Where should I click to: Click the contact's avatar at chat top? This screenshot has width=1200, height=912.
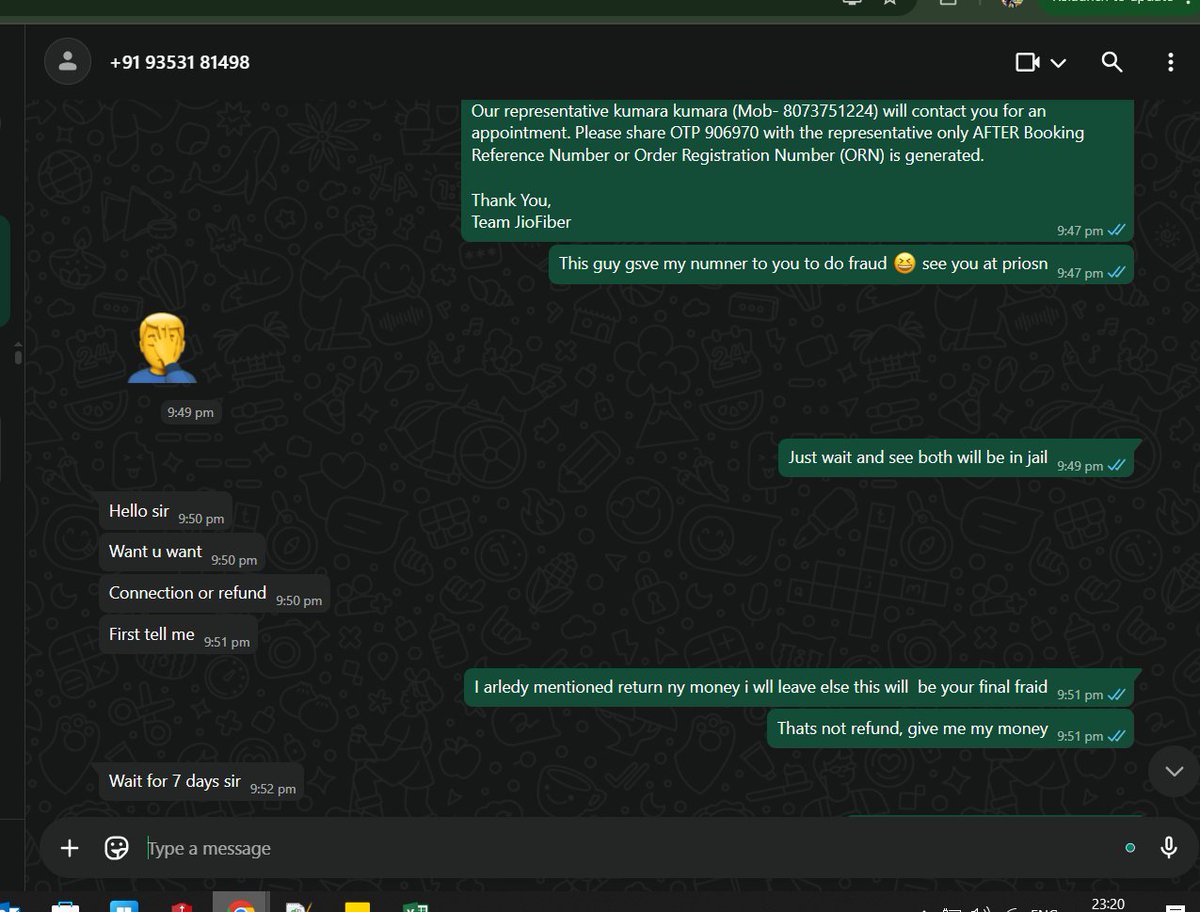pos(67,61)
